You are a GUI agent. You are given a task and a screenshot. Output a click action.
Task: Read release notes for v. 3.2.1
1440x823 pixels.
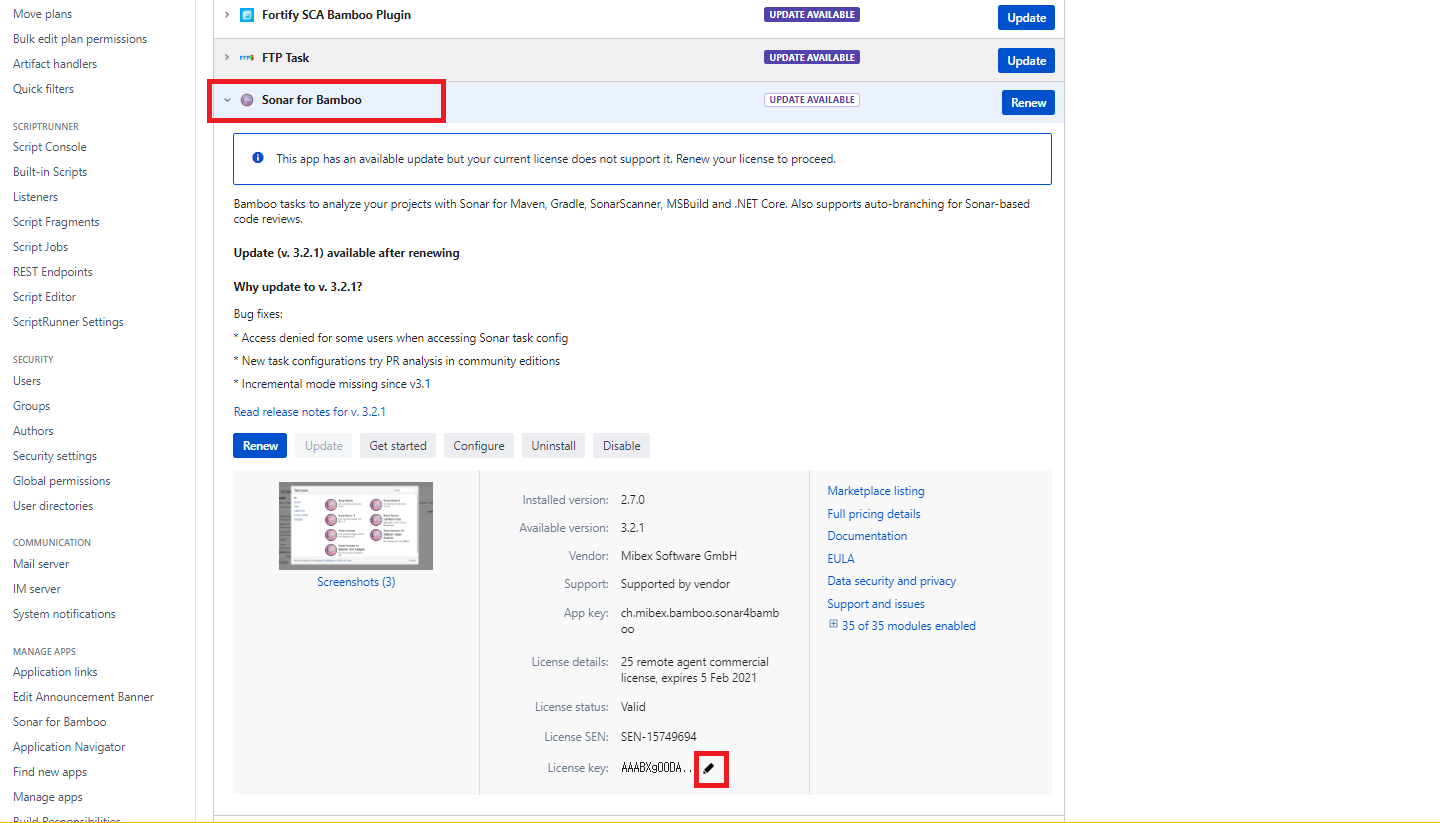tap(310, 412)
